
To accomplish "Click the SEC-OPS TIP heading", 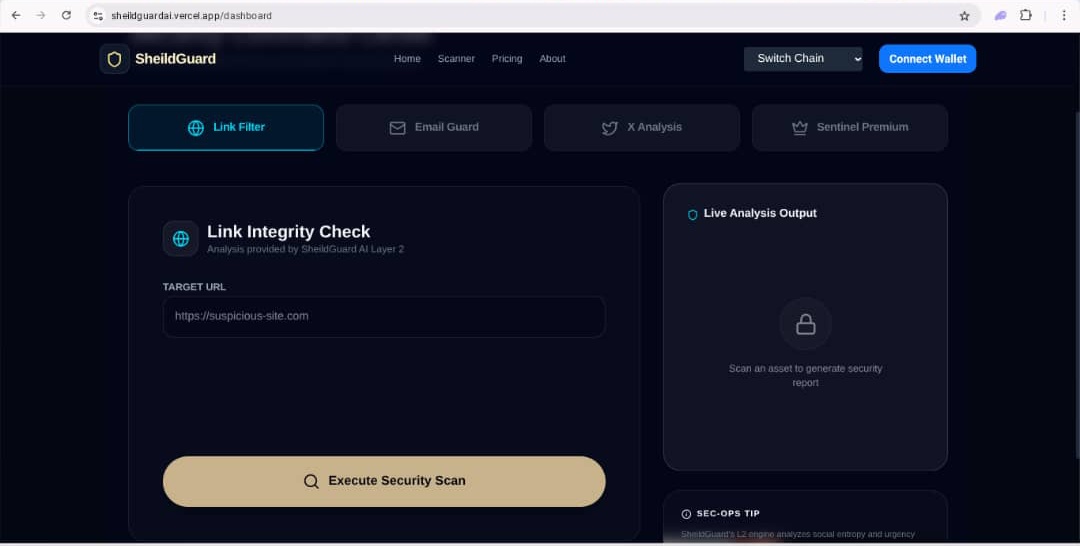I will coord(728,514).
